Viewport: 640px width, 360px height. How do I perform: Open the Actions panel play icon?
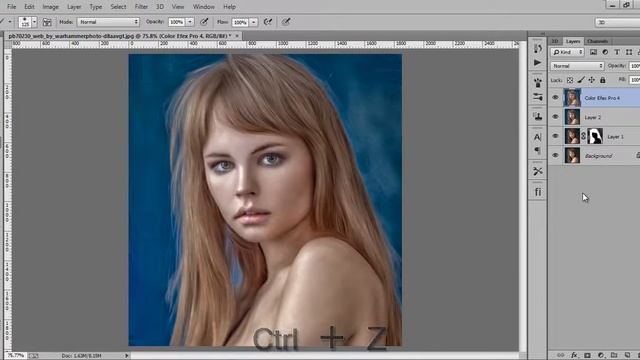[x=538, y=62]
